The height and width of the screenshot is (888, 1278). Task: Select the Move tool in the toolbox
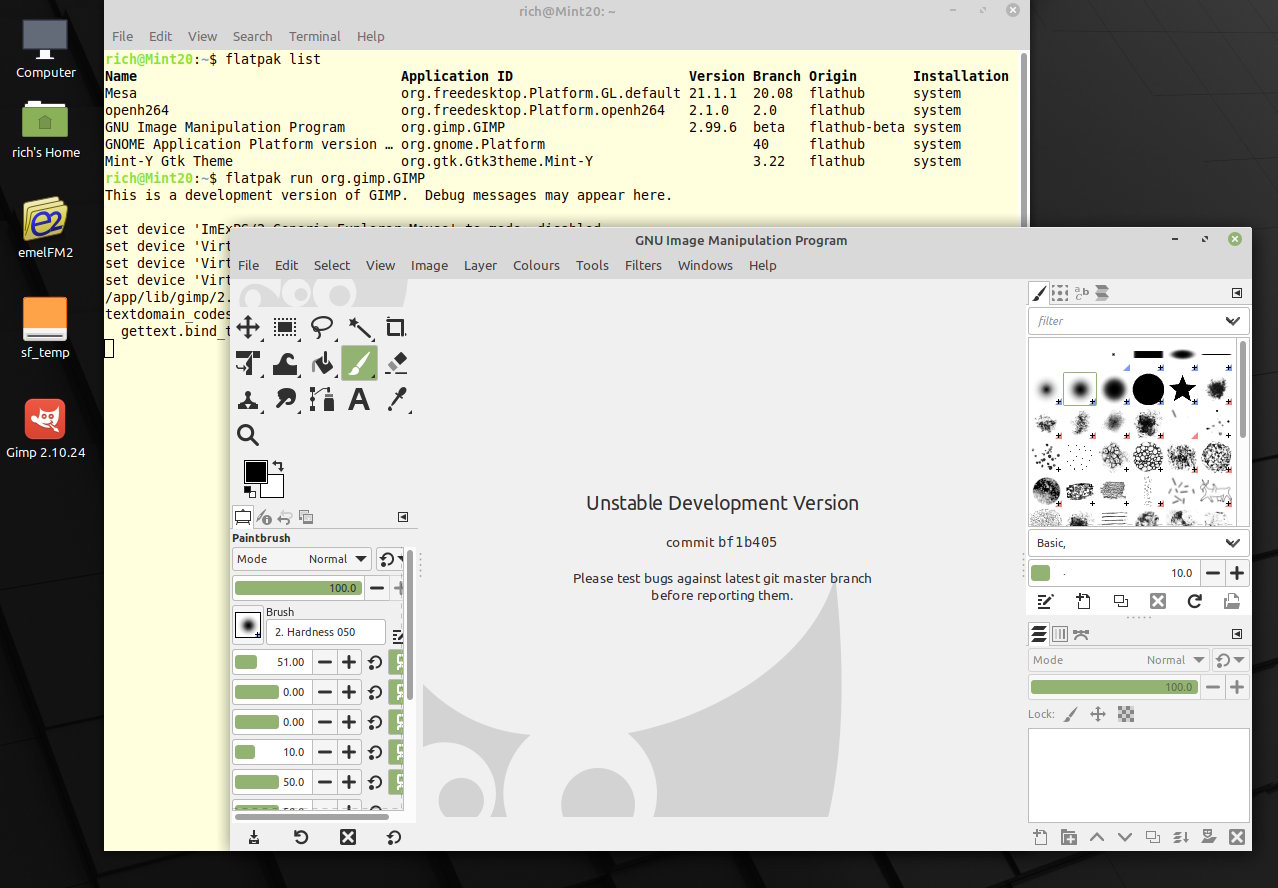coord(248,327)
